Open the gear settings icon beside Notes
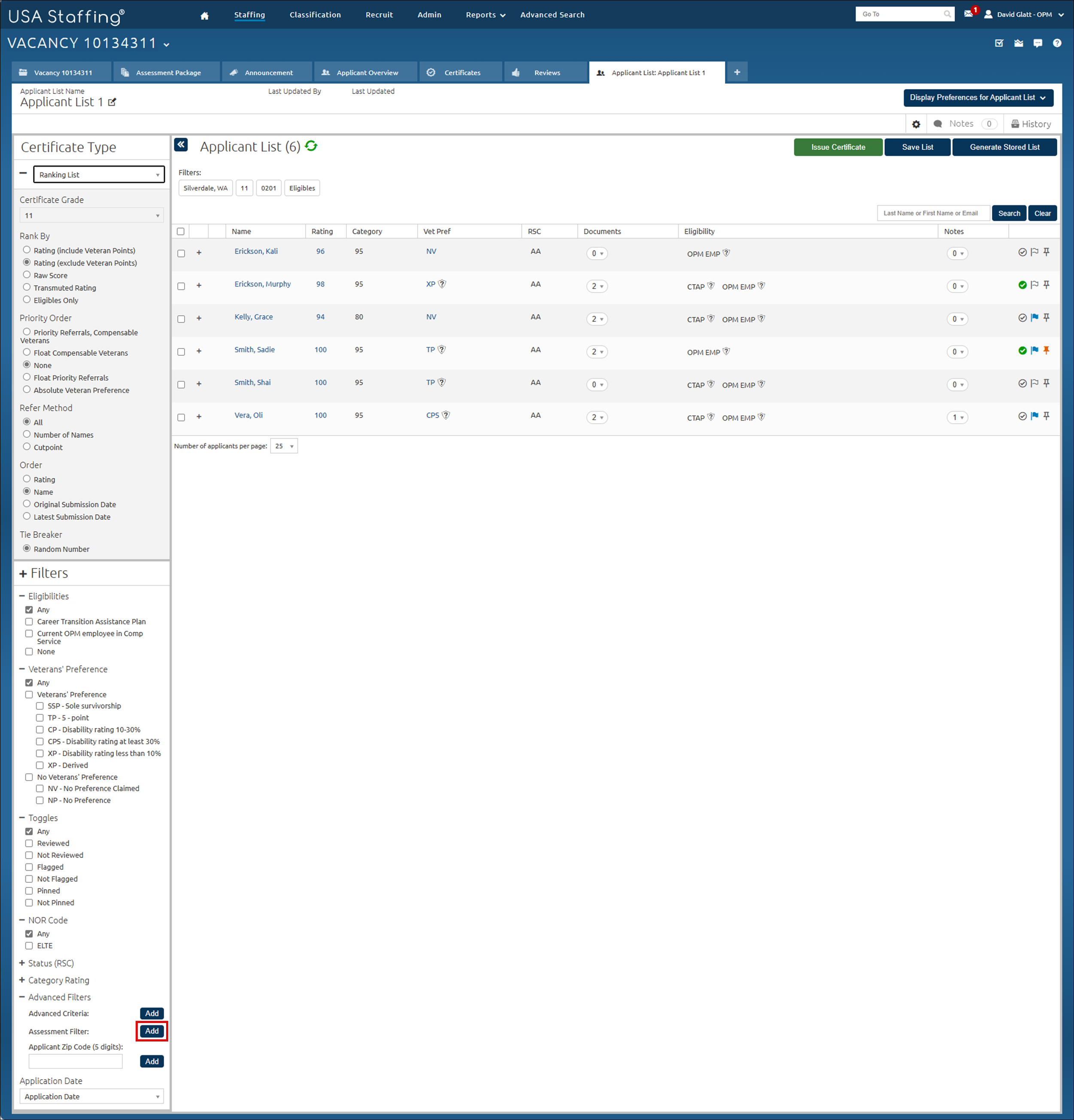The image size is (1074, 1120). 916,124
